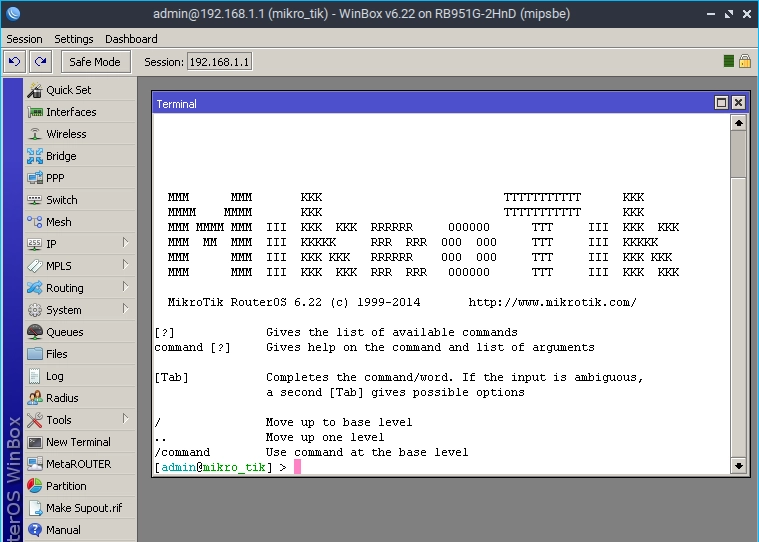The height and width of the screenshot is (542, 759).
Task: Click the Terminal scrollbar up arrow
Action: click(739, 123)
